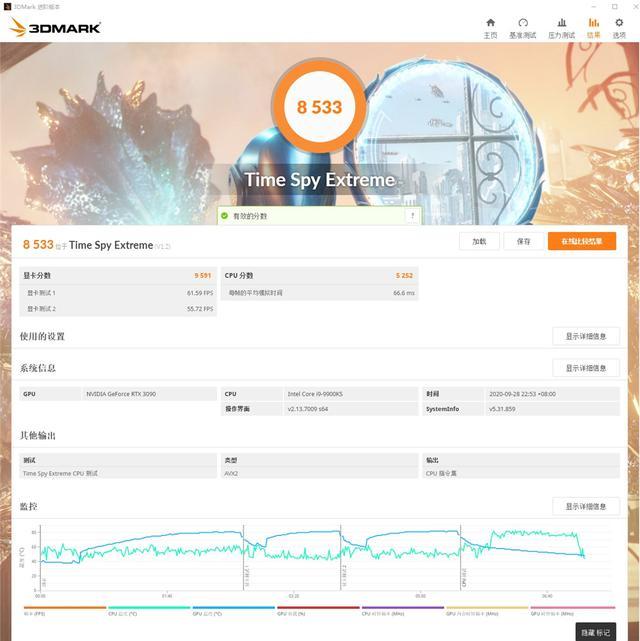Image resolution: width=640 pixels, height=641 pixels.
Task: Select the 2020-09-28 22:53 timestamp
Action: pyautogui.click(x=522, y=394)
